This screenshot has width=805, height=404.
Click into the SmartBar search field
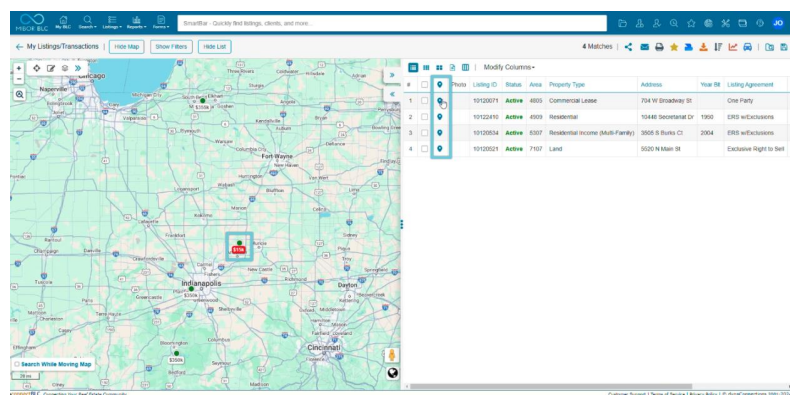click(392, 23)
